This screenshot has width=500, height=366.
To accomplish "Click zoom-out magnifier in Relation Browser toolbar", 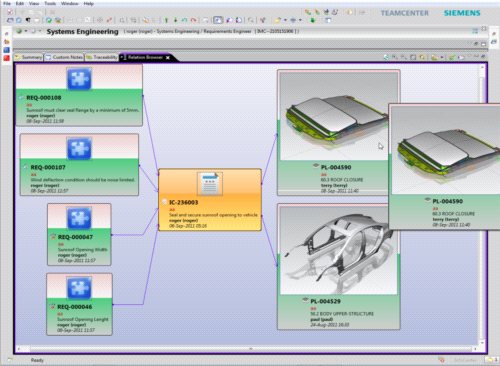I will 404,57.
